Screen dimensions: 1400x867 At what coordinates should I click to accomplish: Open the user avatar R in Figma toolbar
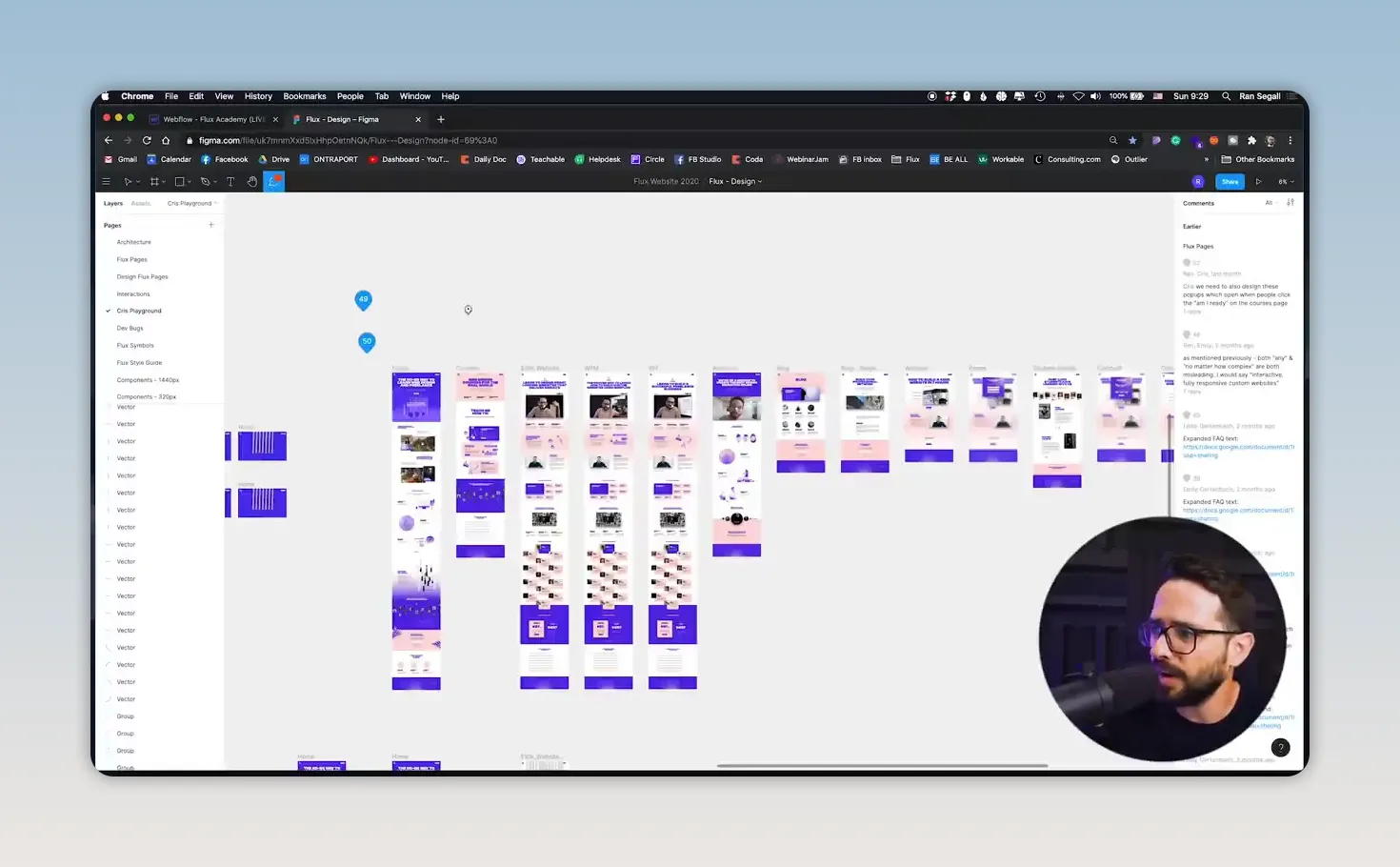coord(1198,182)
